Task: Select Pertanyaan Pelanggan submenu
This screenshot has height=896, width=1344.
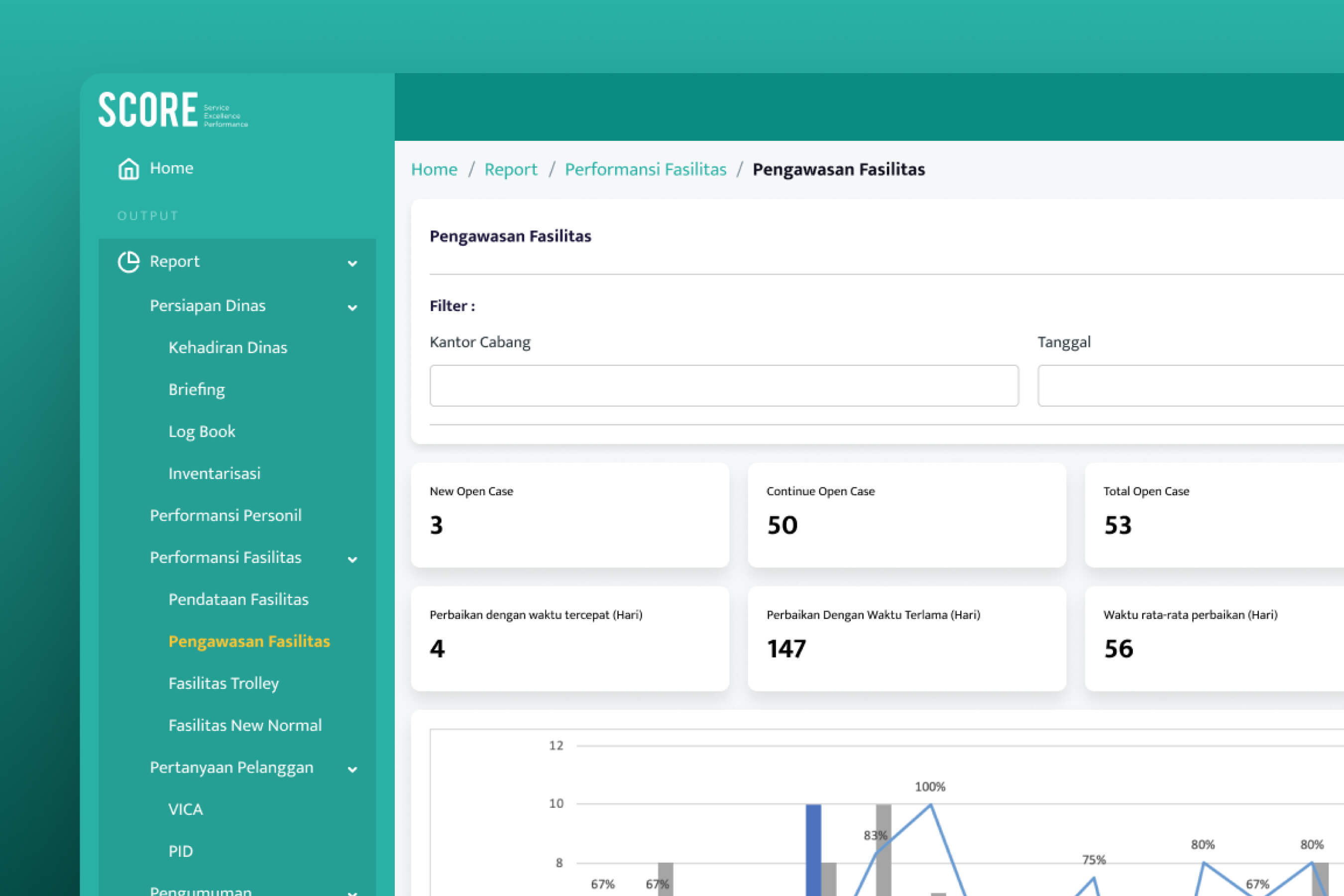Action: [231, 768]
